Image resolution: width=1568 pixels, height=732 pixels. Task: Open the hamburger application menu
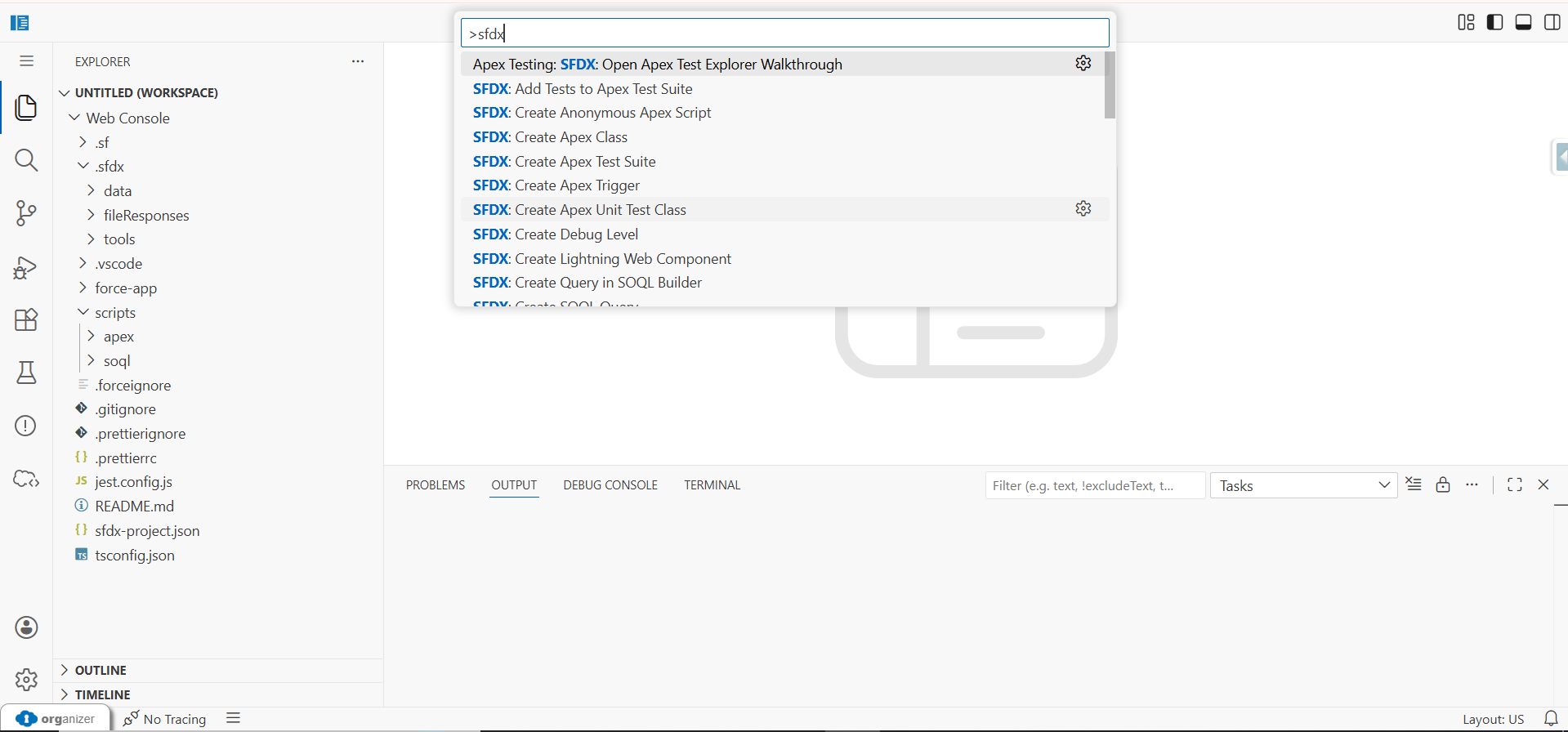tap(26, 61)
